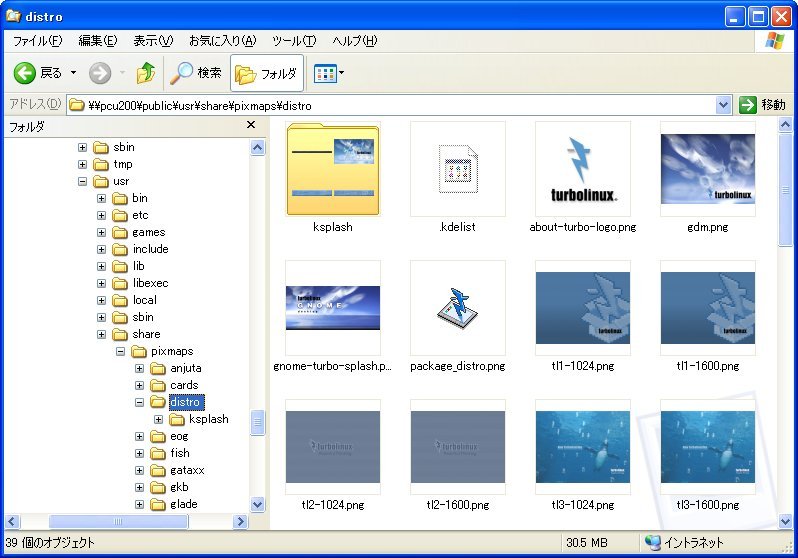
Task: Select the gnome-turbo-splash thumbnail
Action: coord(333,308)
